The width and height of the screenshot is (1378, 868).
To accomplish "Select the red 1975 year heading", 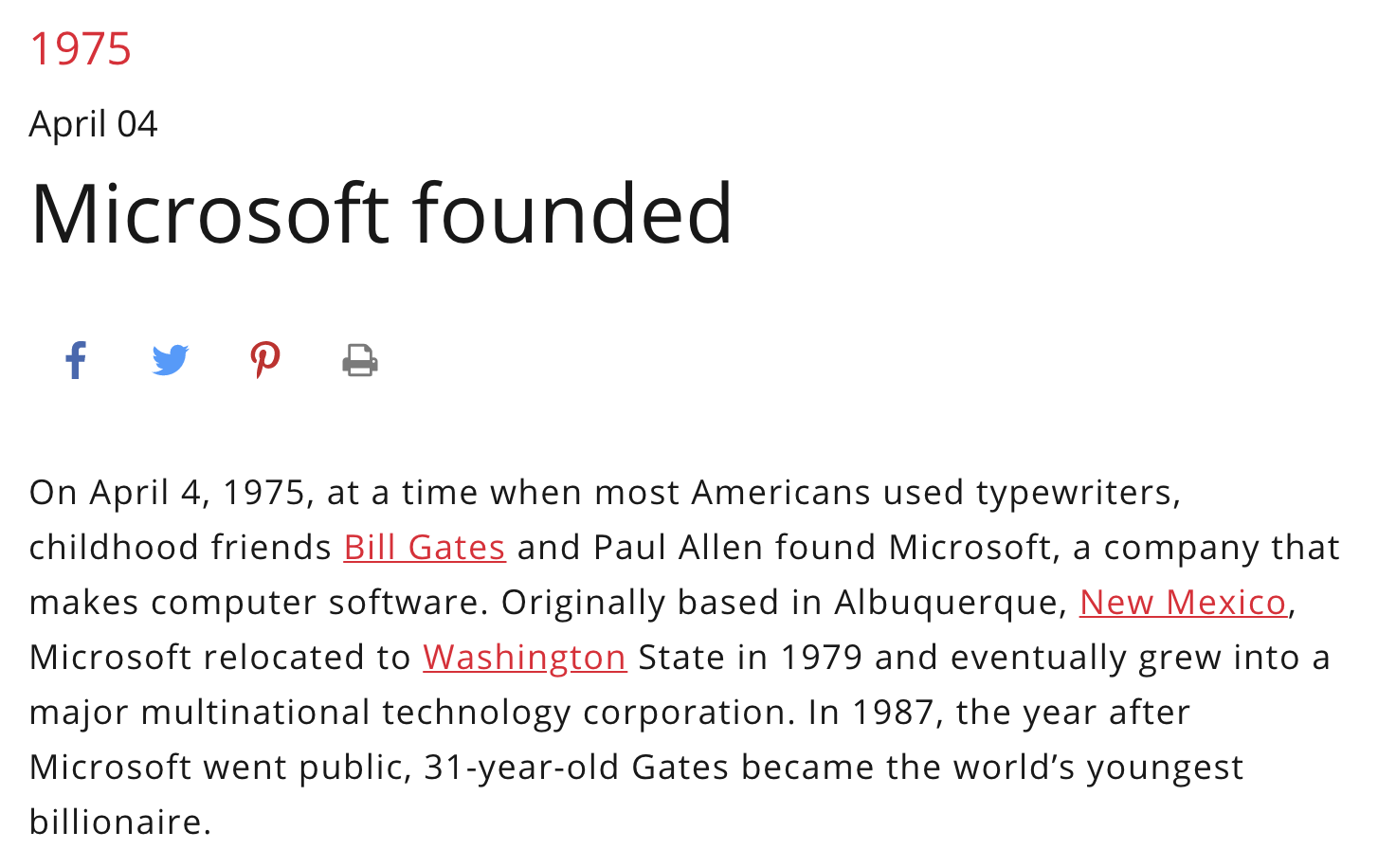I will pyautogui.click(x=81, y=48).
